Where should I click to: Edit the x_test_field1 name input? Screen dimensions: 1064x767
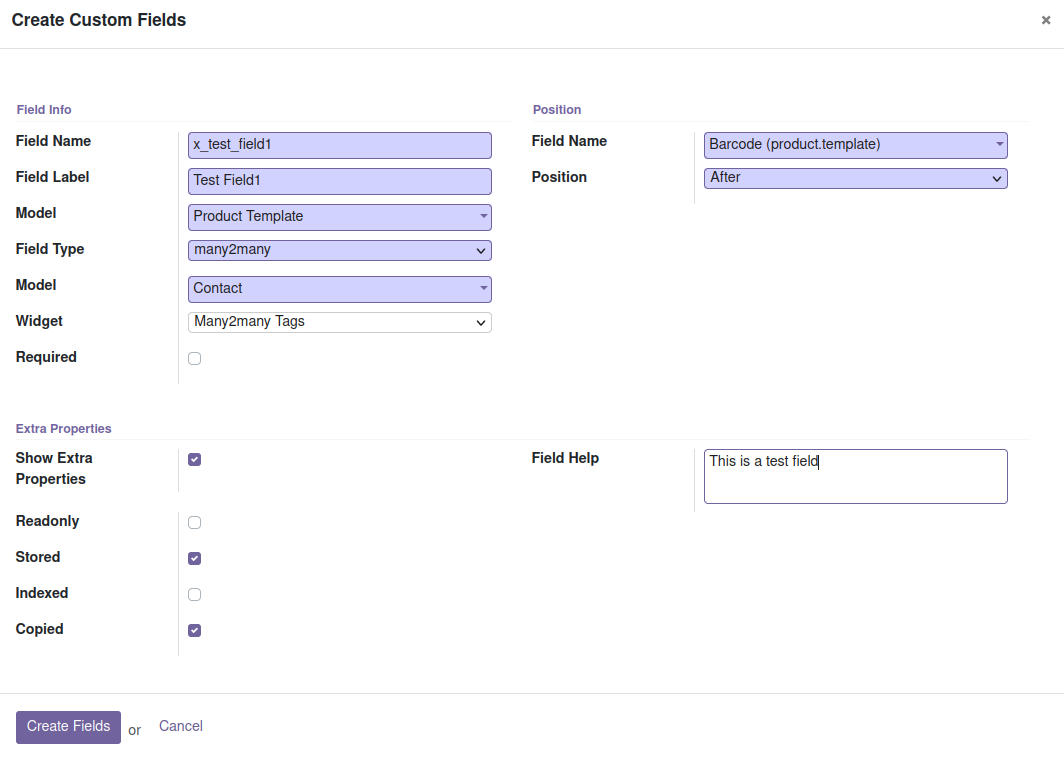(340, 145)
